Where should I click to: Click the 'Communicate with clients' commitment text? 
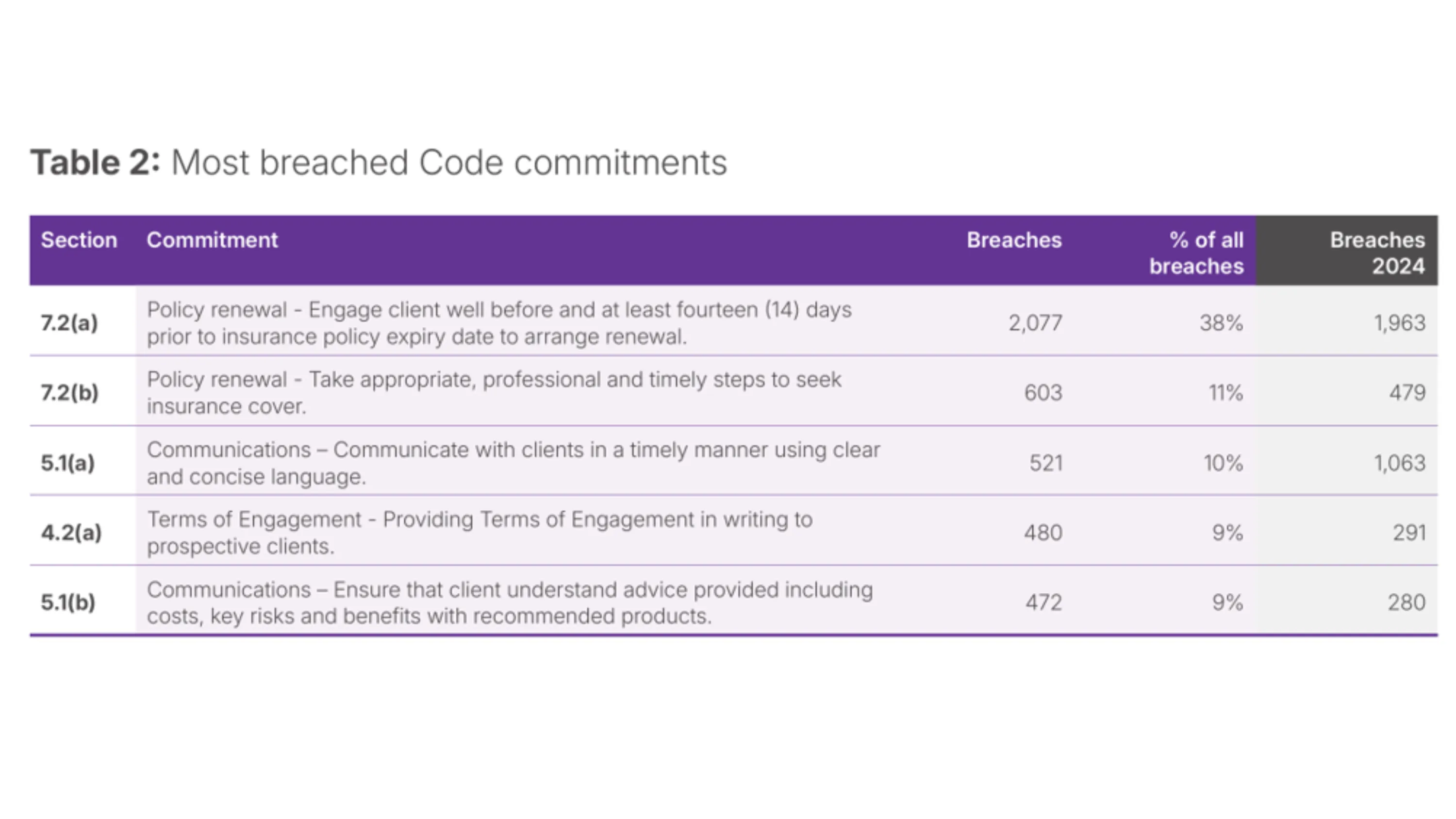point(513,463)
